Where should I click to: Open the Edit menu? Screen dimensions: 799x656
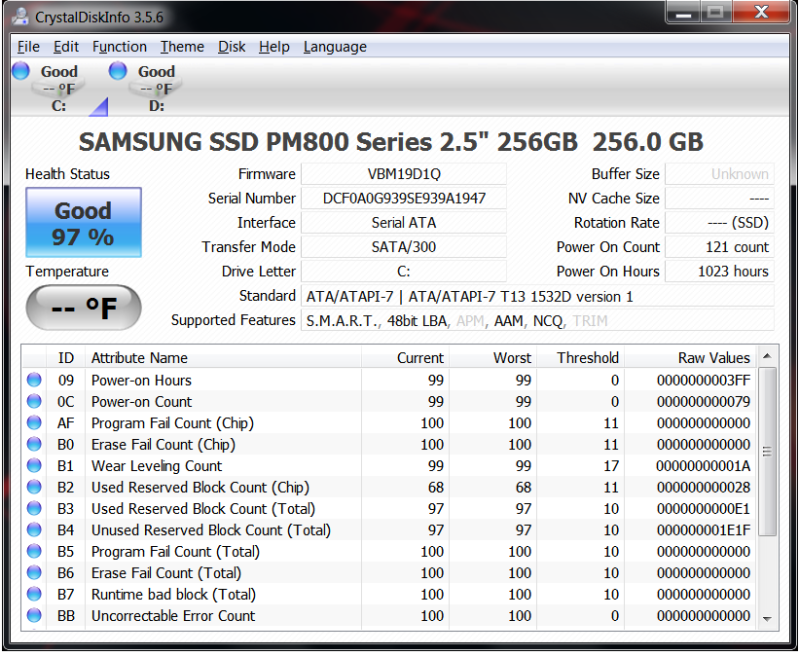tap(66, 47)
